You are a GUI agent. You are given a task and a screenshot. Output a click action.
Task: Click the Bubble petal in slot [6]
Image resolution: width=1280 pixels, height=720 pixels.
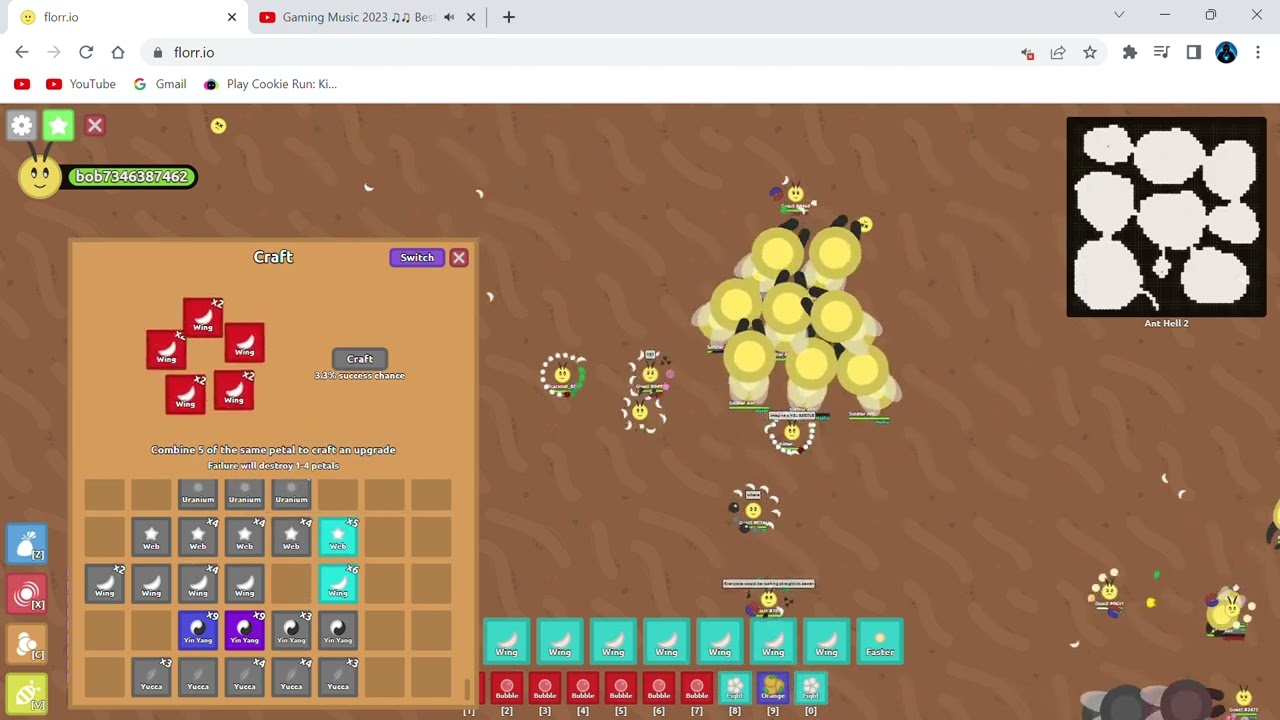point(659,688)
